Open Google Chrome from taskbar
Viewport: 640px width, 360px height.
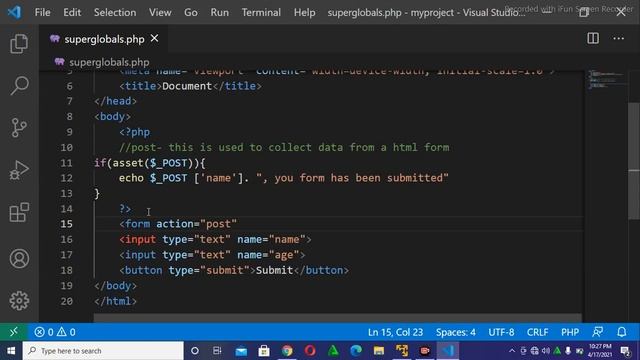[x=287, y=351]
